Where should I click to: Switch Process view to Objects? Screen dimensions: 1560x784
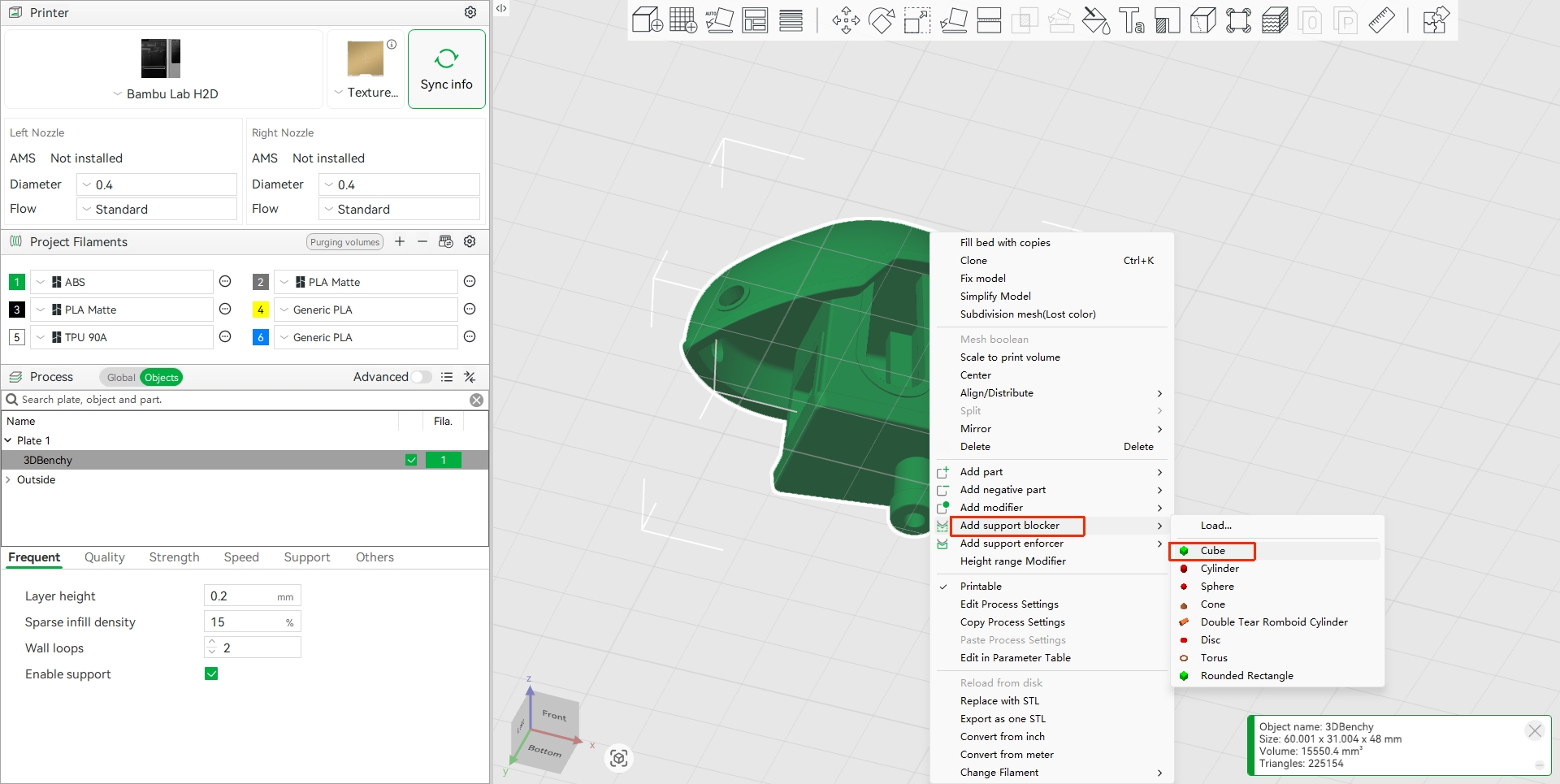point(161,377)
